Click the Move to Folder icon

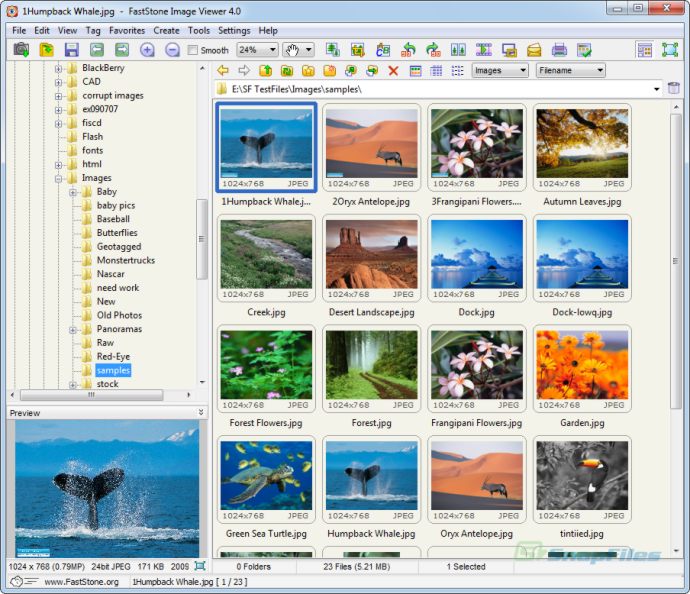coord(372,70)
